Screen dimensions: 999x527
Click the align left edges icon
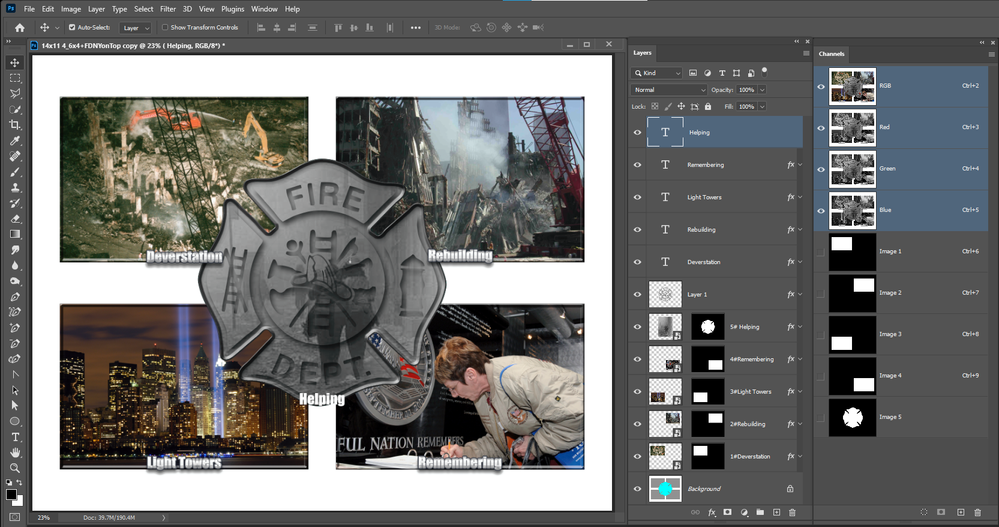pyautogui.click(x=261, y=27)
